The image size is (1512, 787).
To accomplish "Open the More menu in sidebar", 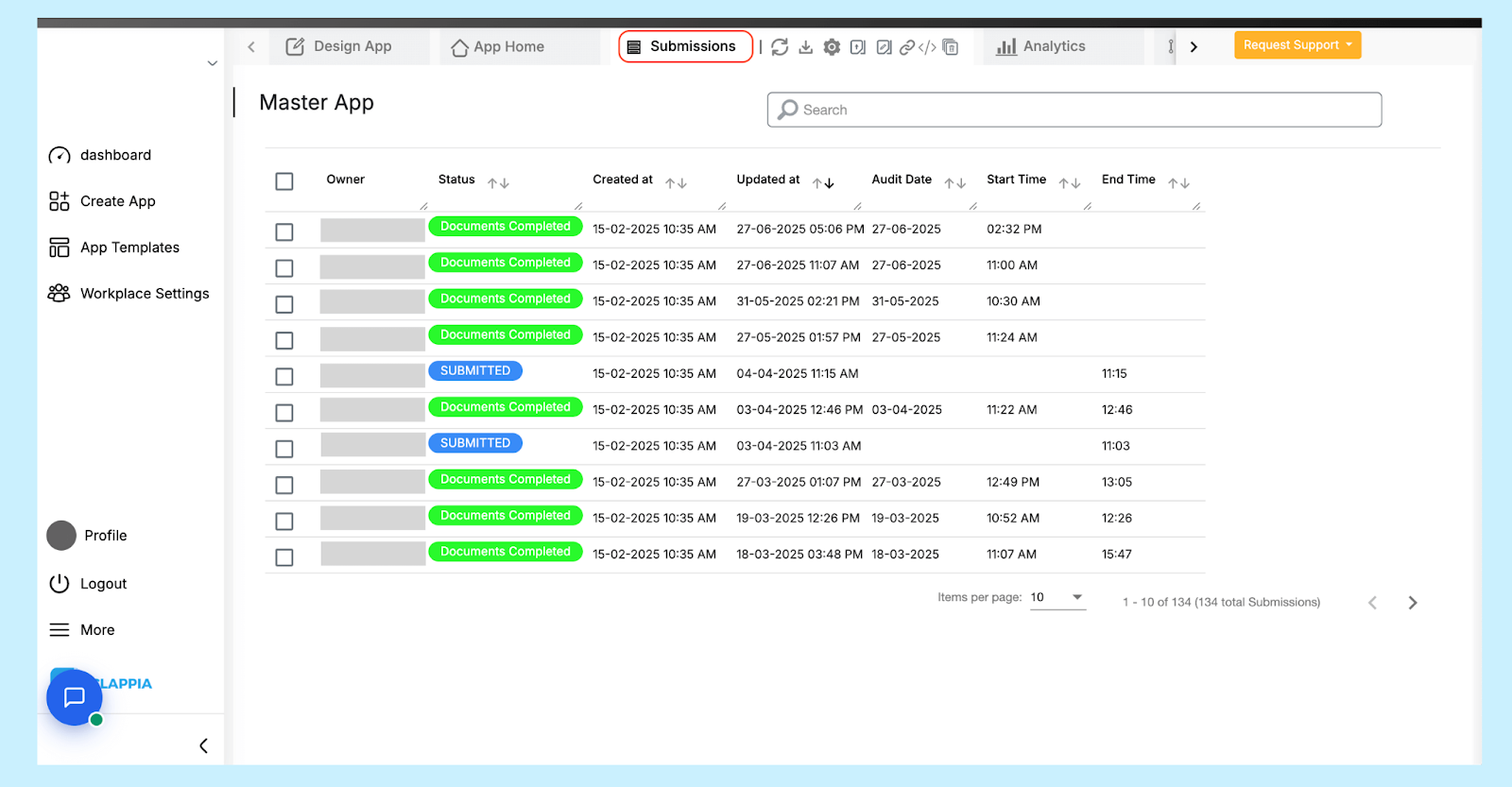I will (82, 630).
